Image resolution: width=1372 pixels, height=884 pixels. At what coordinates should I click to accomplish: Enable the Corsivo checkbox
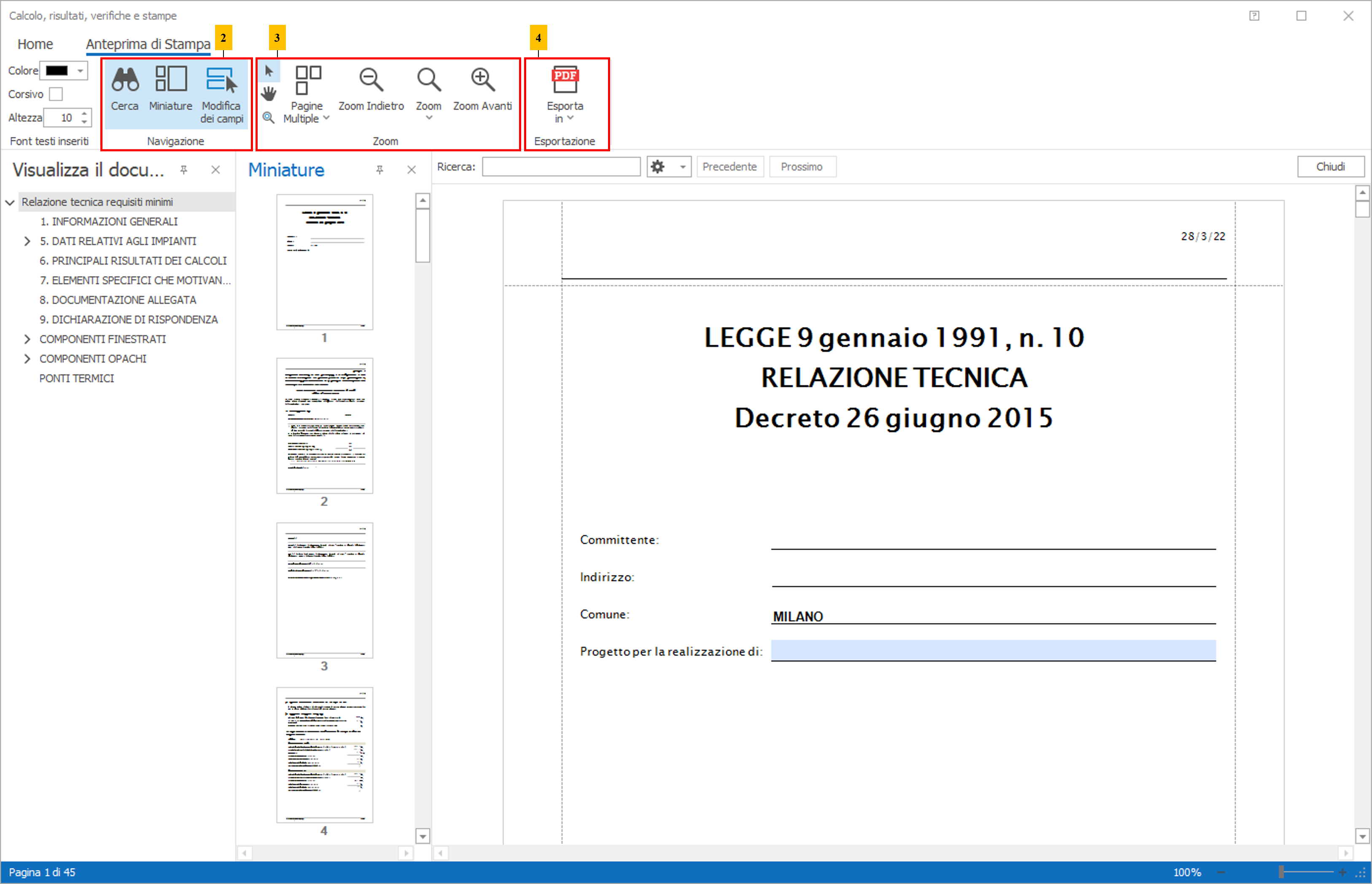[56, 94]
